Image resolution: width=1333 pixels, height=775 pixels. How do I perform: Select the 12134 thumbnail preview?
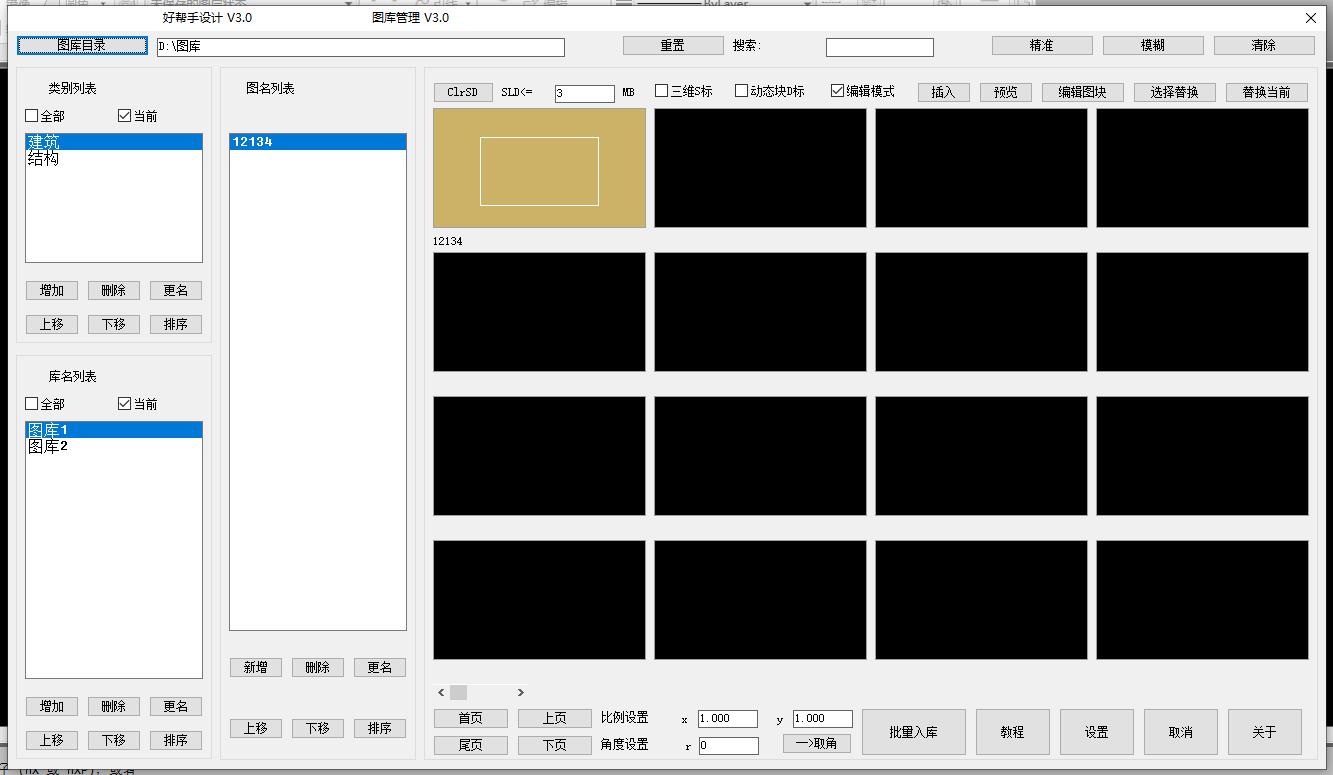tap(539, 168)
